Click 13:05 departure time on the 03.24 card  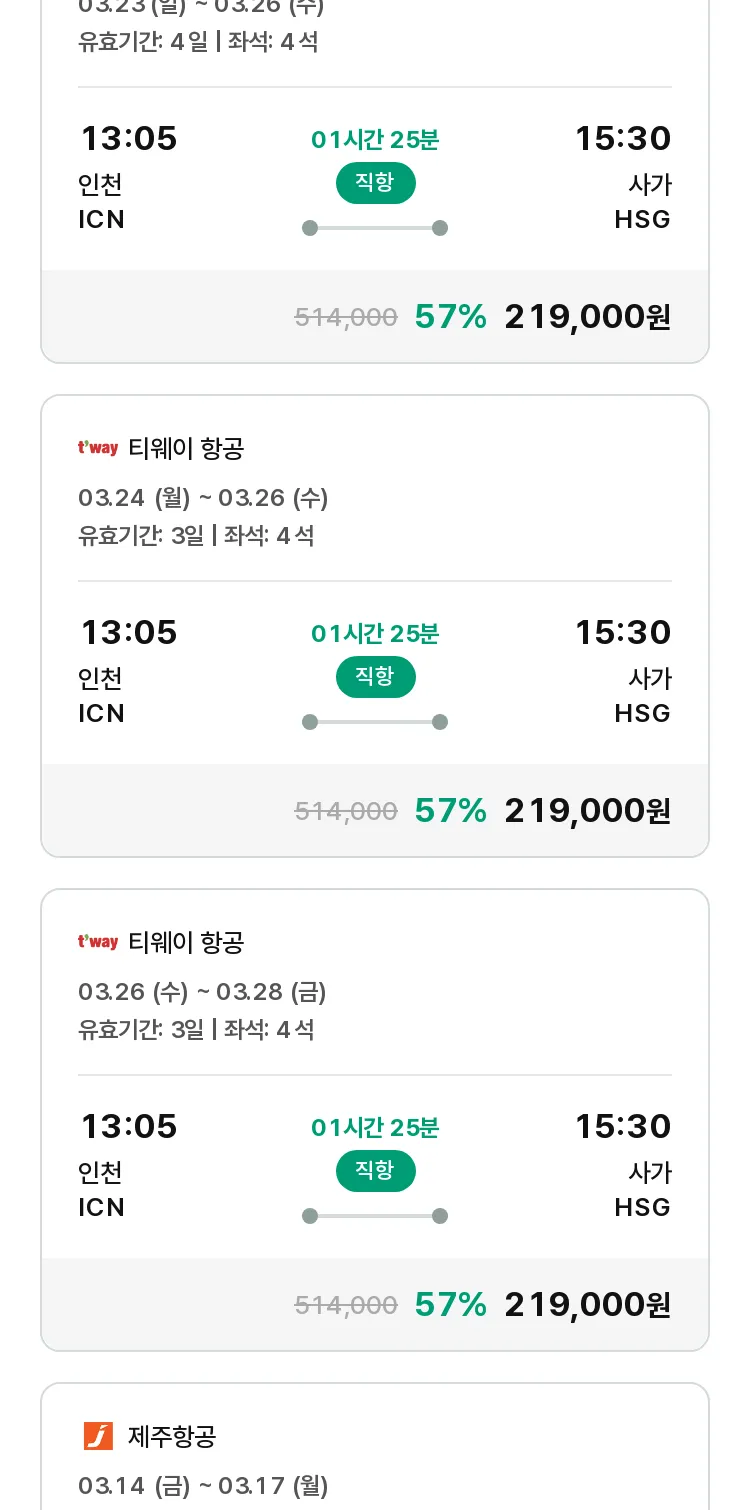pos(128,632)
